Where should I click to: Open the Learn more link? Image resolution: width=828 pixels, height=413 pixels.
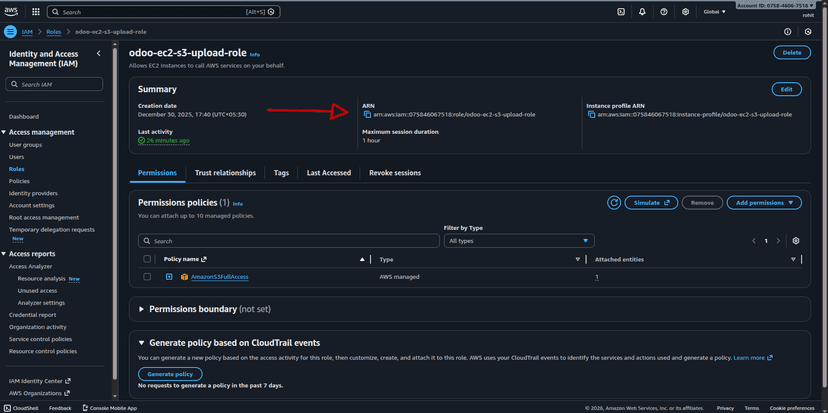pos(753,358)
